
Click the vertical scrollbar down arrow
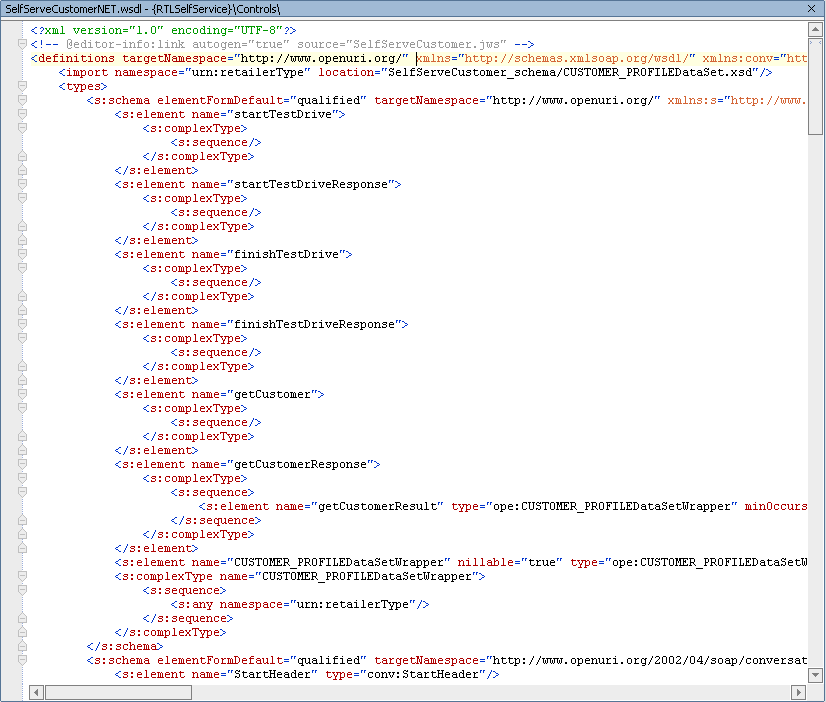pyautogui.click(x=815, y=675)
